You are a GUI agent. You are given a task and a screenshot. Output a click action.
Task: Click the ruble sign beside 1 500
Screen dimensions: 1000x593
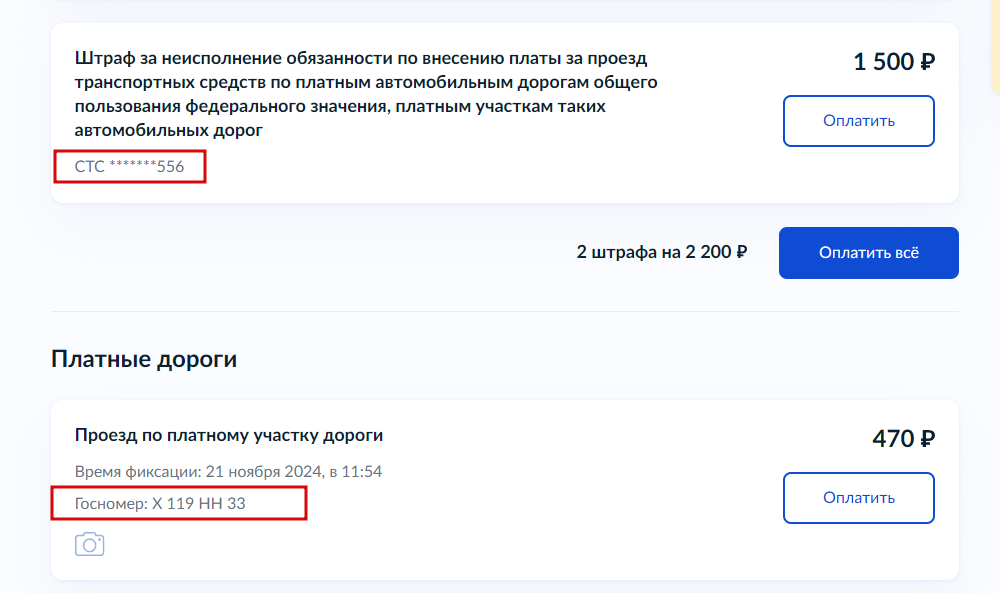click(x=927, y=62)
